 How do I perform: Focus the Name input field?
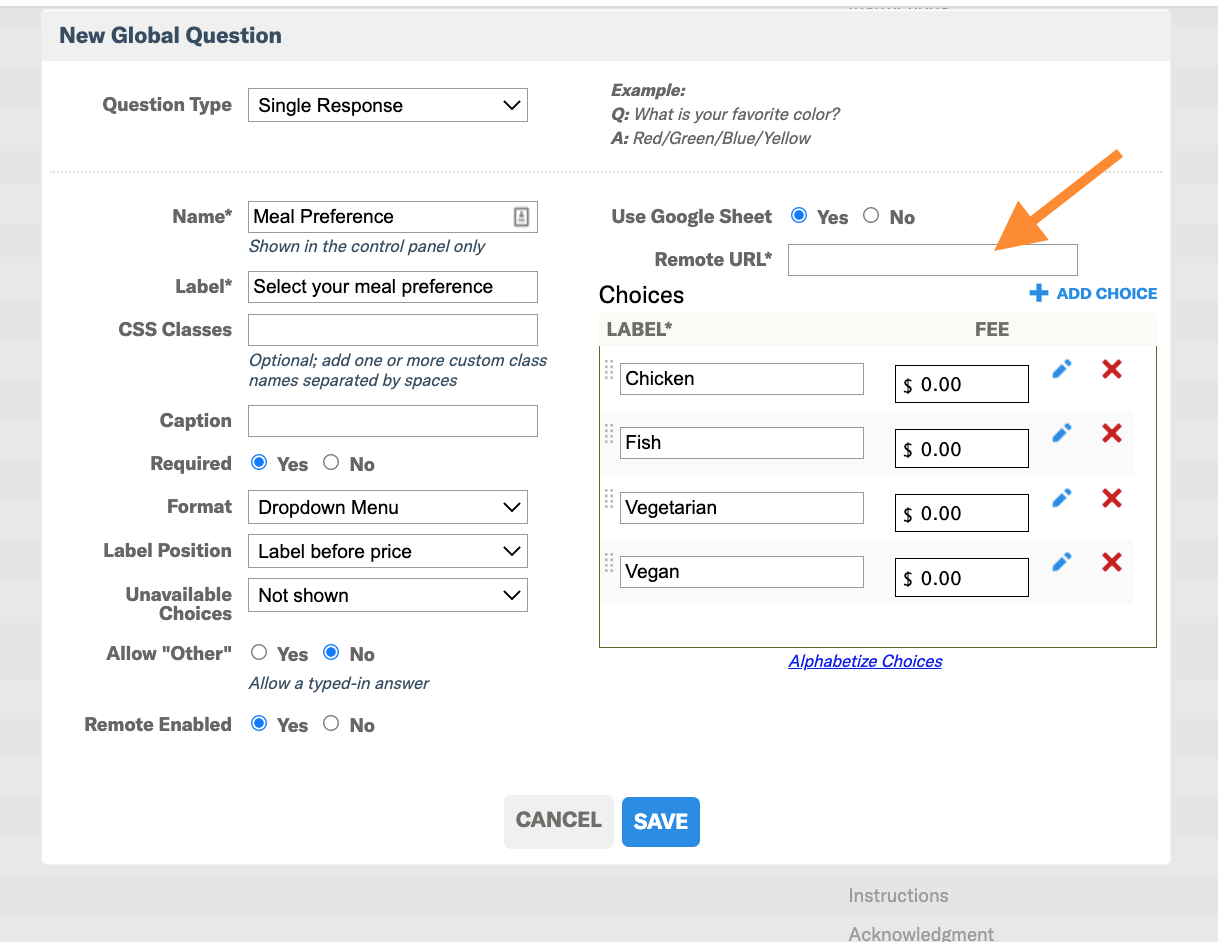coord(393,217)
